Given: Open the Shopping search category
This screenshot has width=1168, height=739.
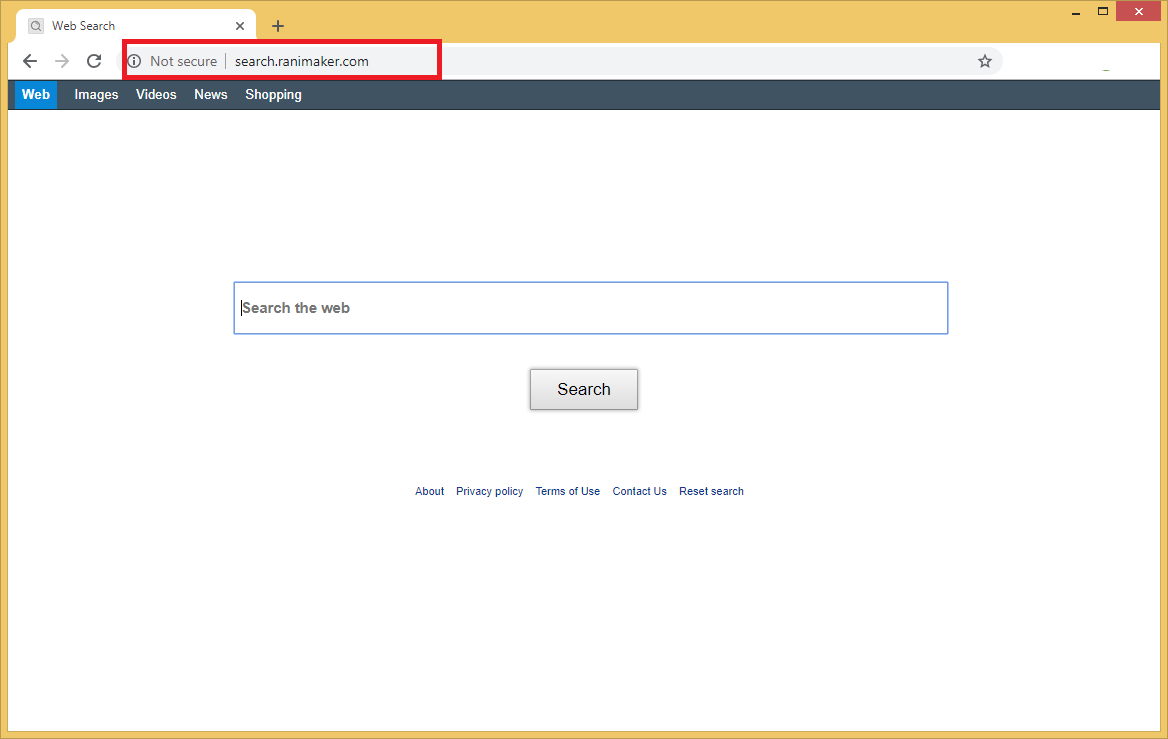Looking at the screenshot, I should pos(273,95).
